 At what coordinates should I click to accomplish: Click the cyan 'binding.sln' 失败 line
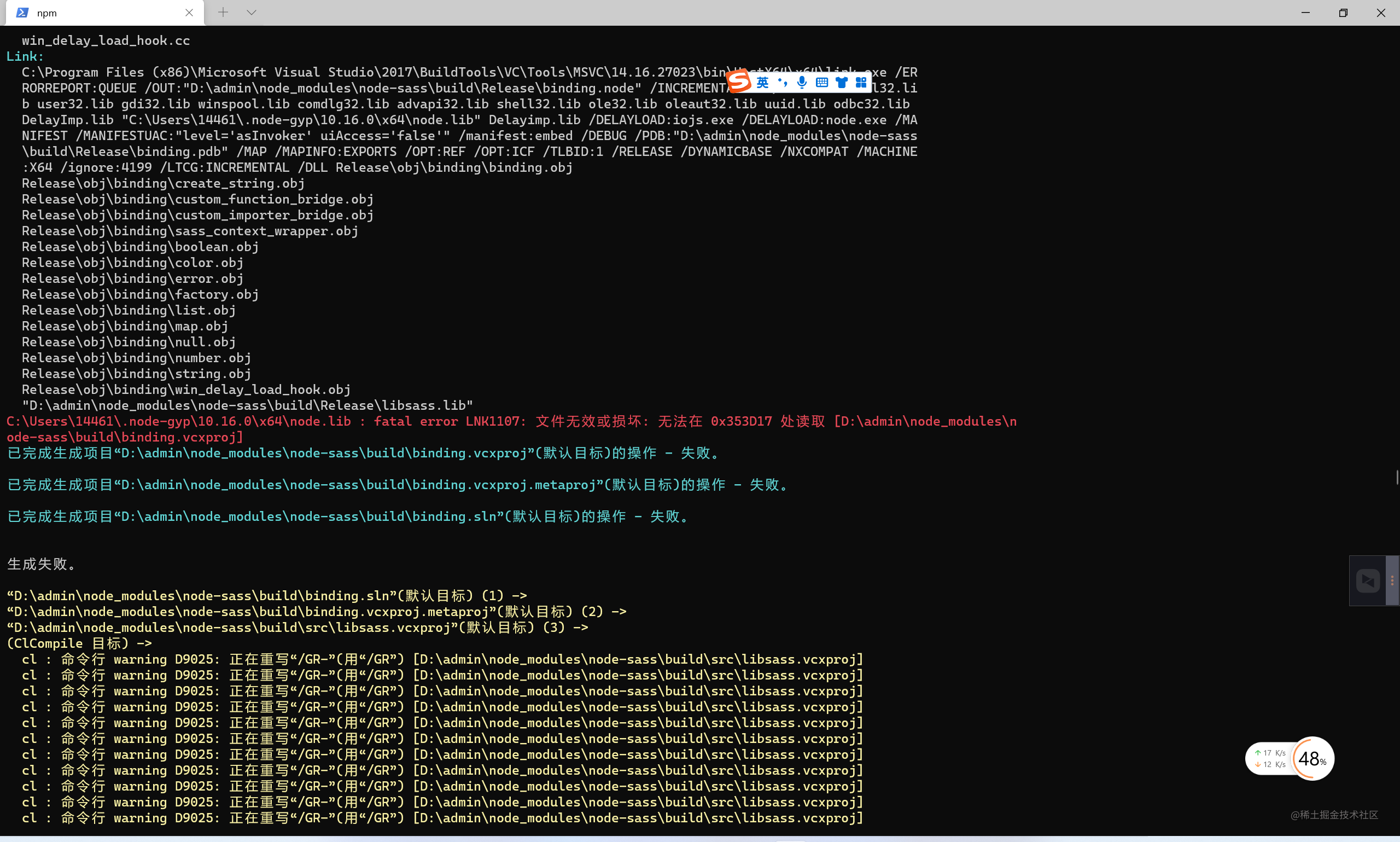(x=349, y=517)
